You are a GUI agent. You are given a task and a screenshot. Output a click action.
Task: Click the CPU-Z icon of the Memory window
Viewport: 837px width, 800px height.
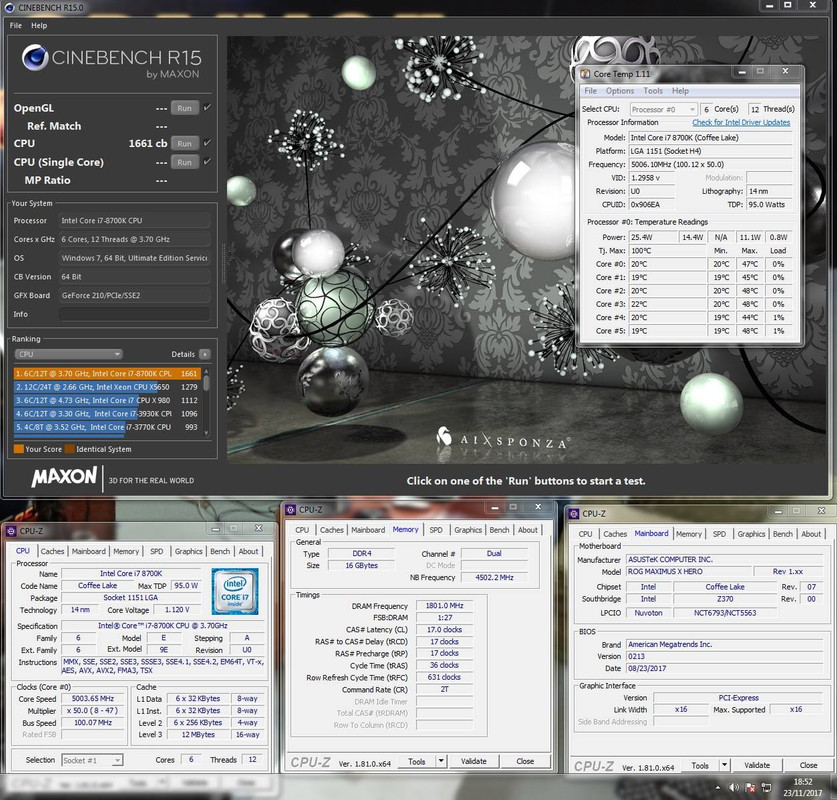click(290, 510)
